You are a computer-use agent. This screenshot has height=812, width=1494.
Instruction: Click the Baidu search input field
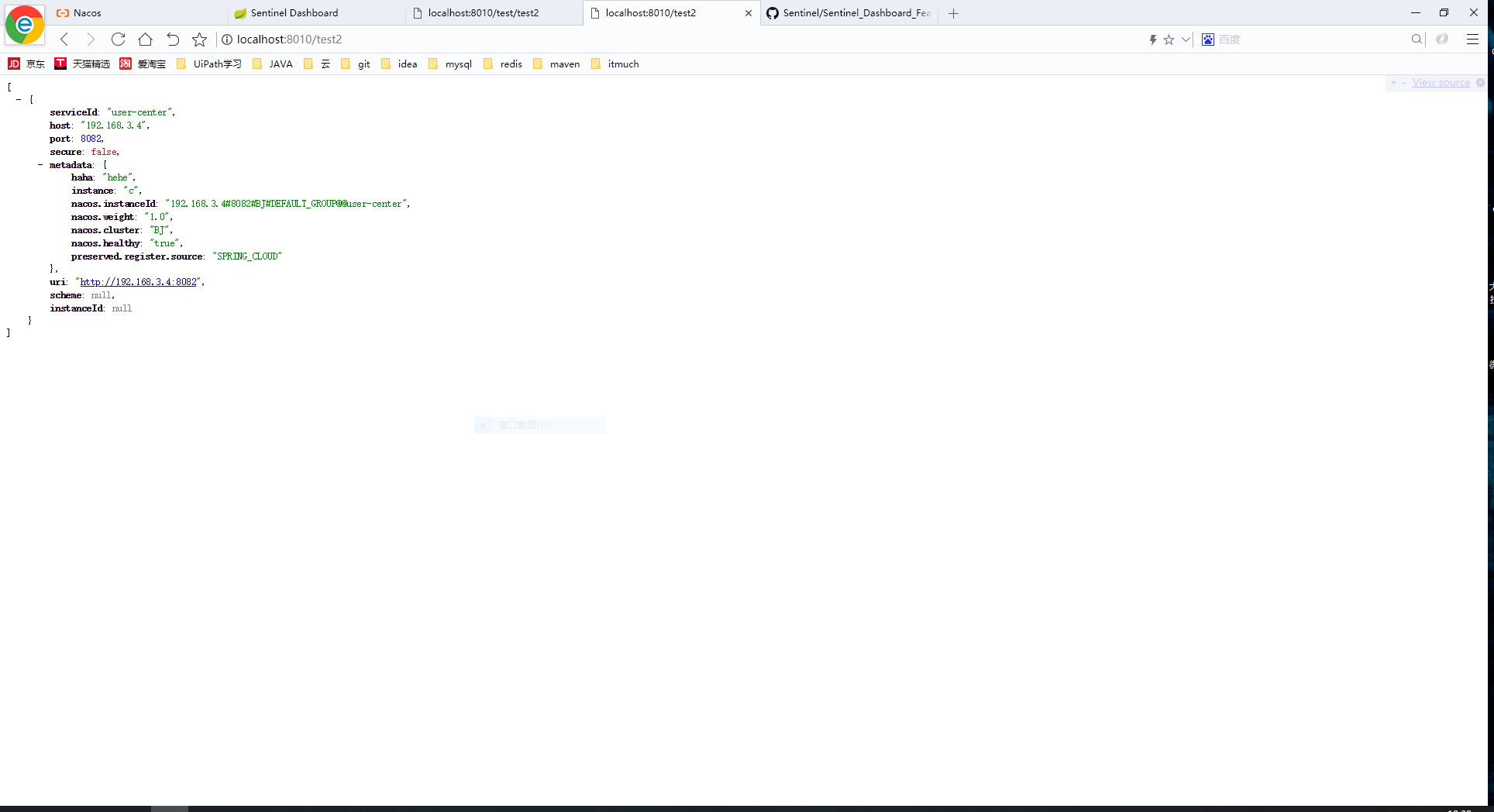pos(1313,40)
